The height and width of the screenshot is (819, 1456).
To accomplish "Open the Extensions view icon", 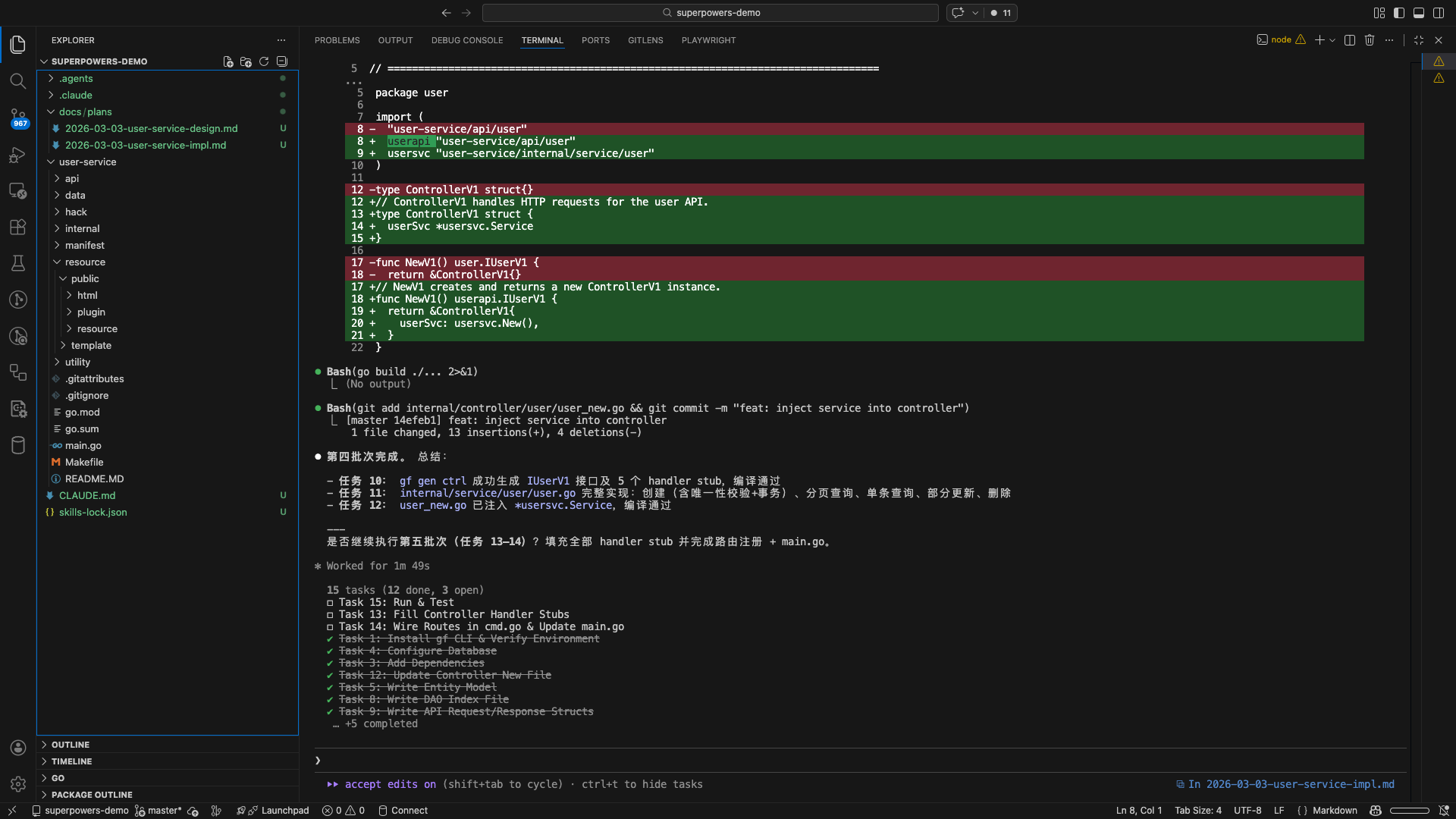I will pos(18,227).
